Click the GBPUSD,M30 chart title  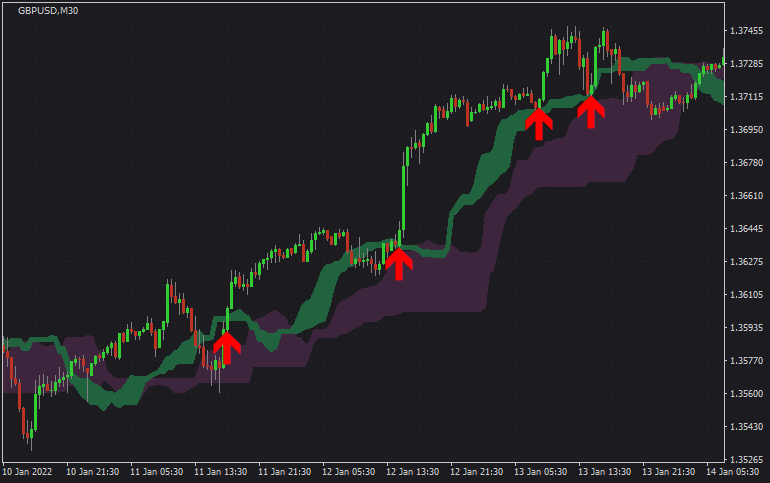[x=48, y=11]
